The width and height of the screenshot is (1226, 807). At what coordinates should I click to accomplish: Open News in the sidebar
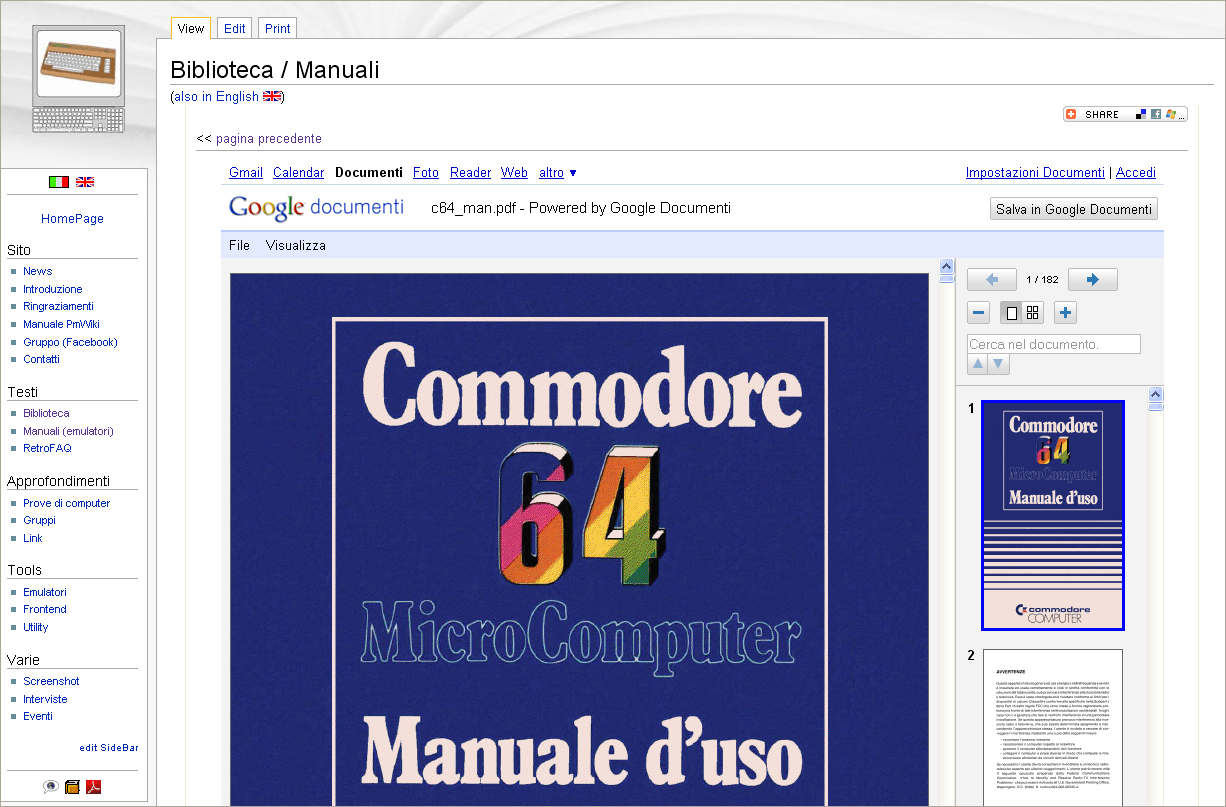coord(38,271)
